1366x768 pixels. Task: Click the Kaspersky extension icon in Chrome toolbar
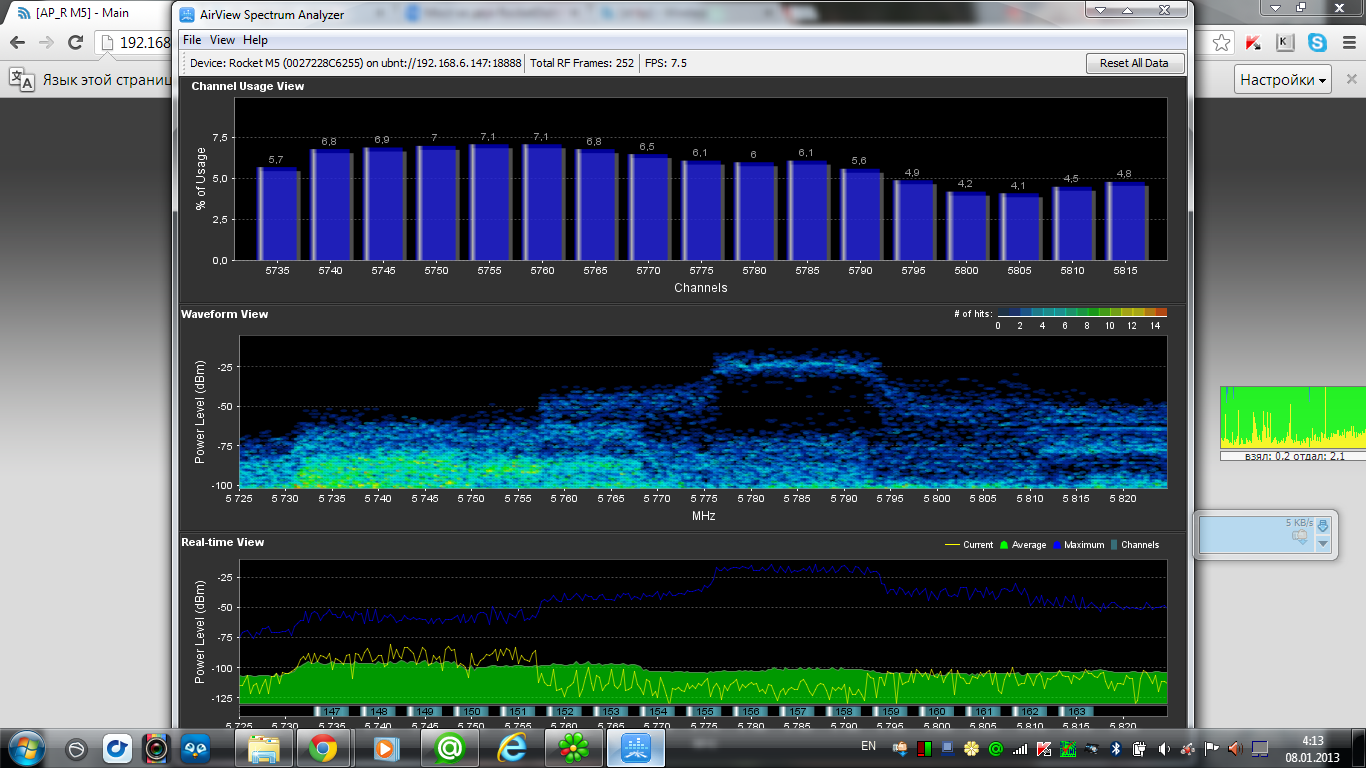pyautogui.click(x=1253, y=43)
